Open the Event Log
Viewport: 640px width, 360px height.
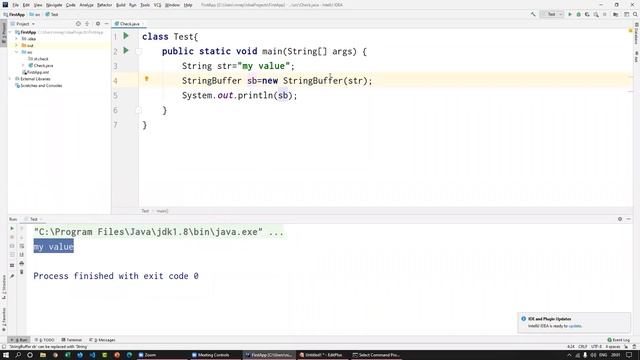[618, 340]
